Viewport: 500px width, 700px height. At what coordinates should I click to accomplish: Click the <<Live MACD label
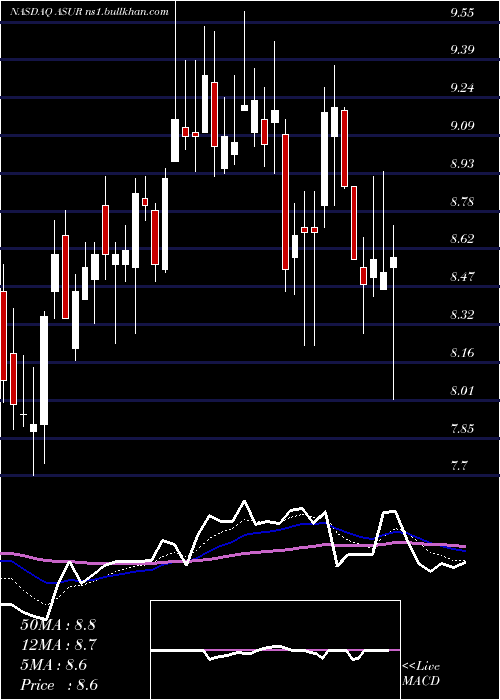tap(421, 674)
